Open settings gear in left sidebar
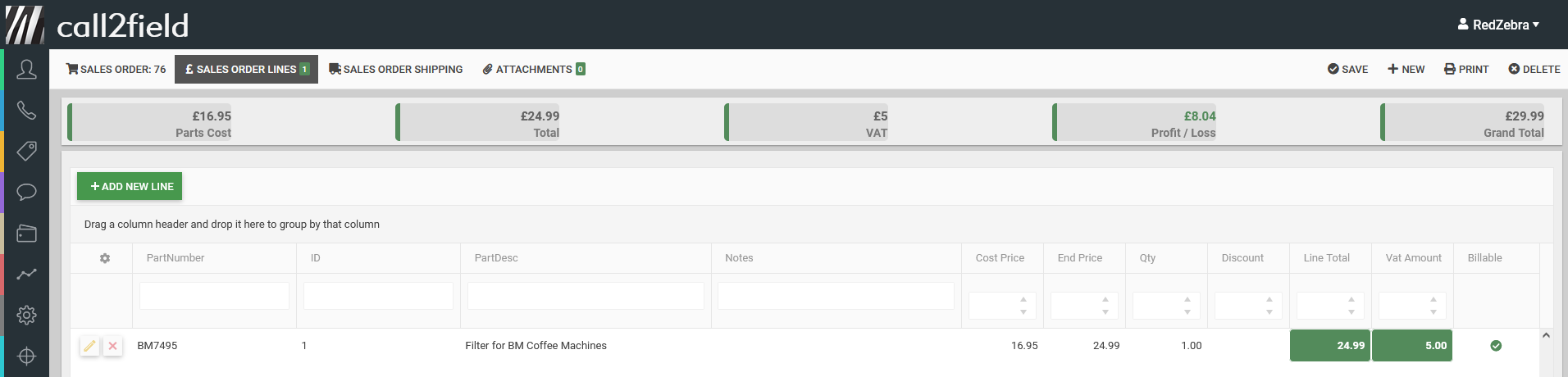The height and width of the screenshot is (377, 1568). tap(26, 315)
